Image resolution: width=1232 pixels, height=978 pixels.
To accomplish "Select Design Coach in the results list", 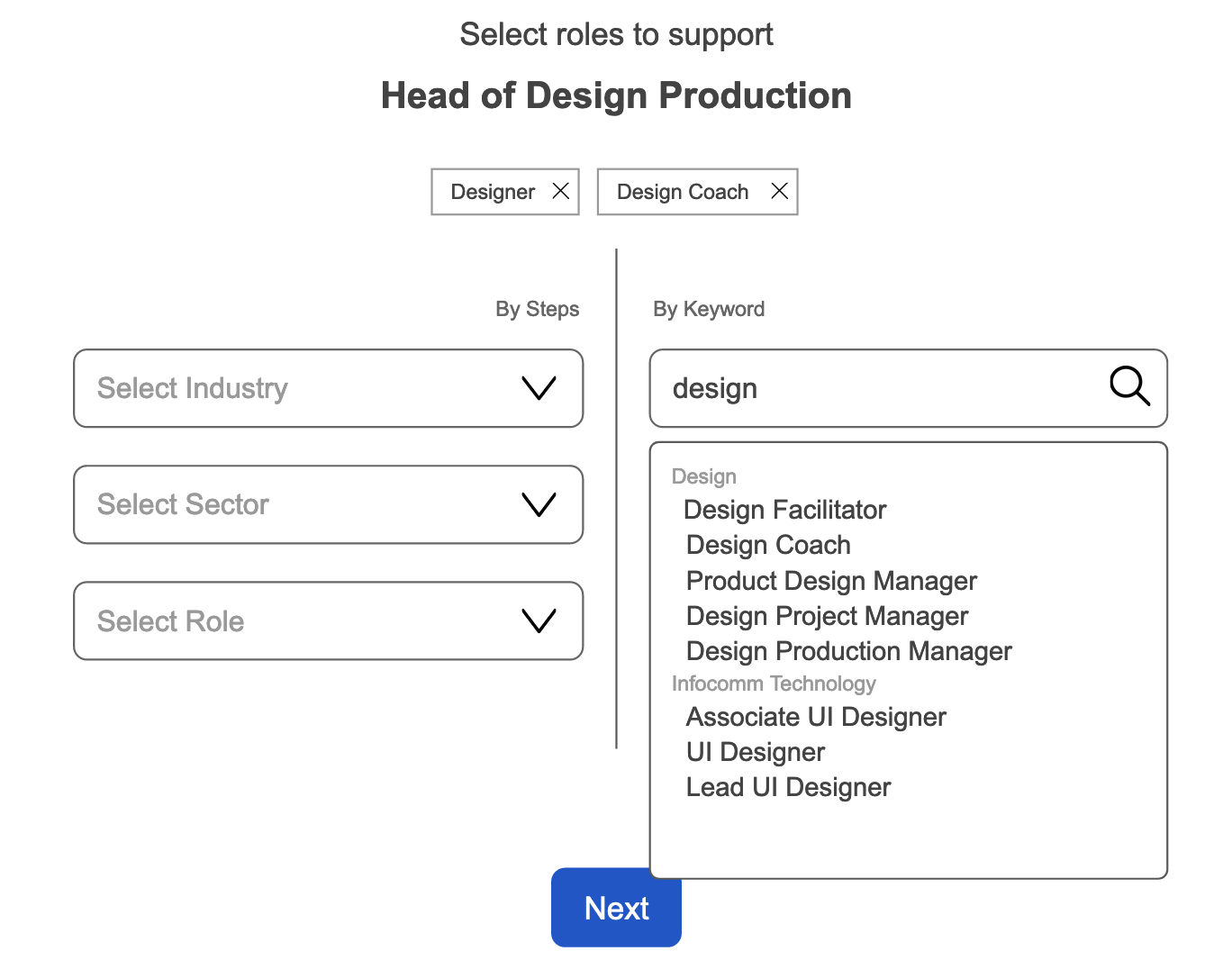I will 768,545.
